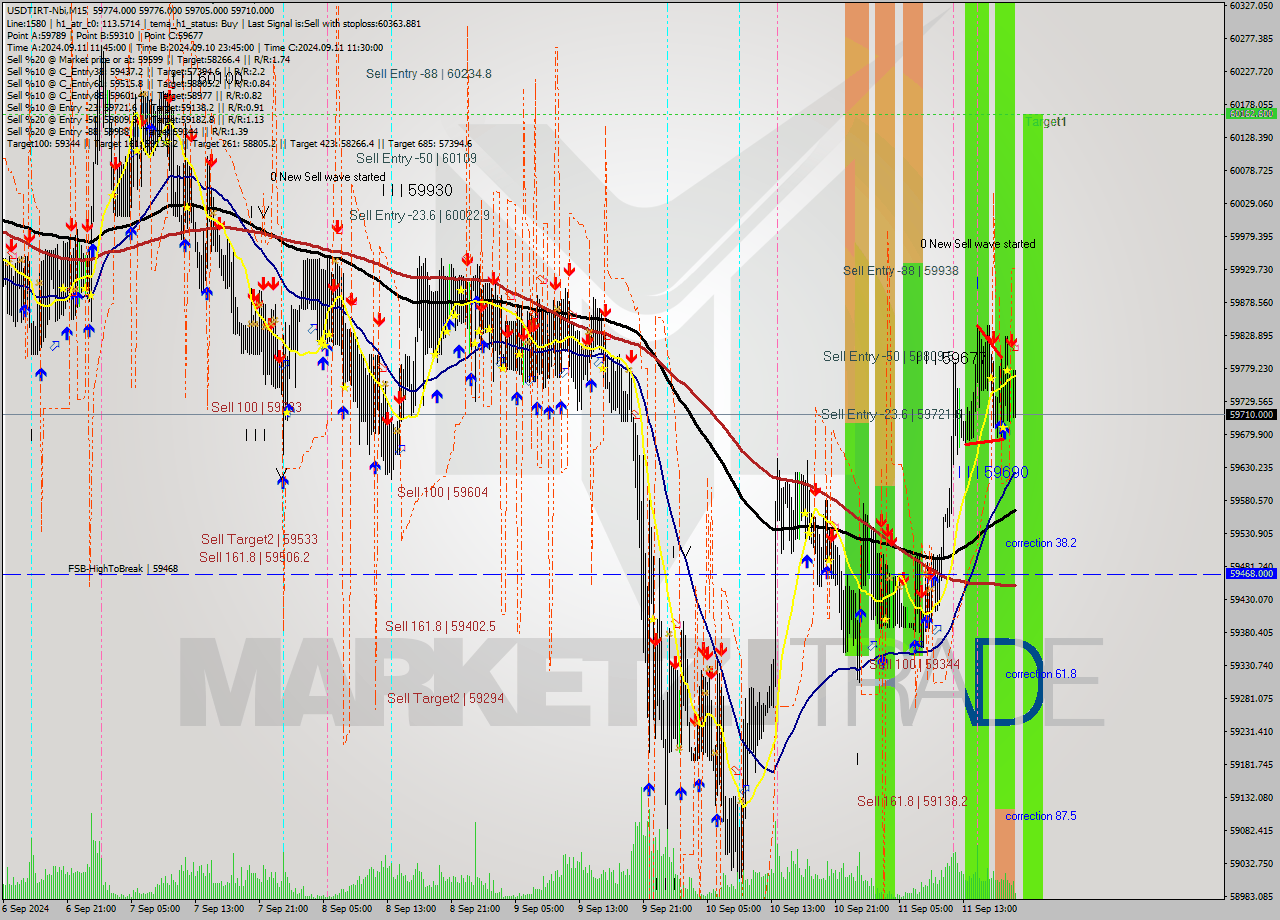Click 'Sell 161.8 | 59506.2' label
This screenshot has height=920, width=1280.
point(254,557)
